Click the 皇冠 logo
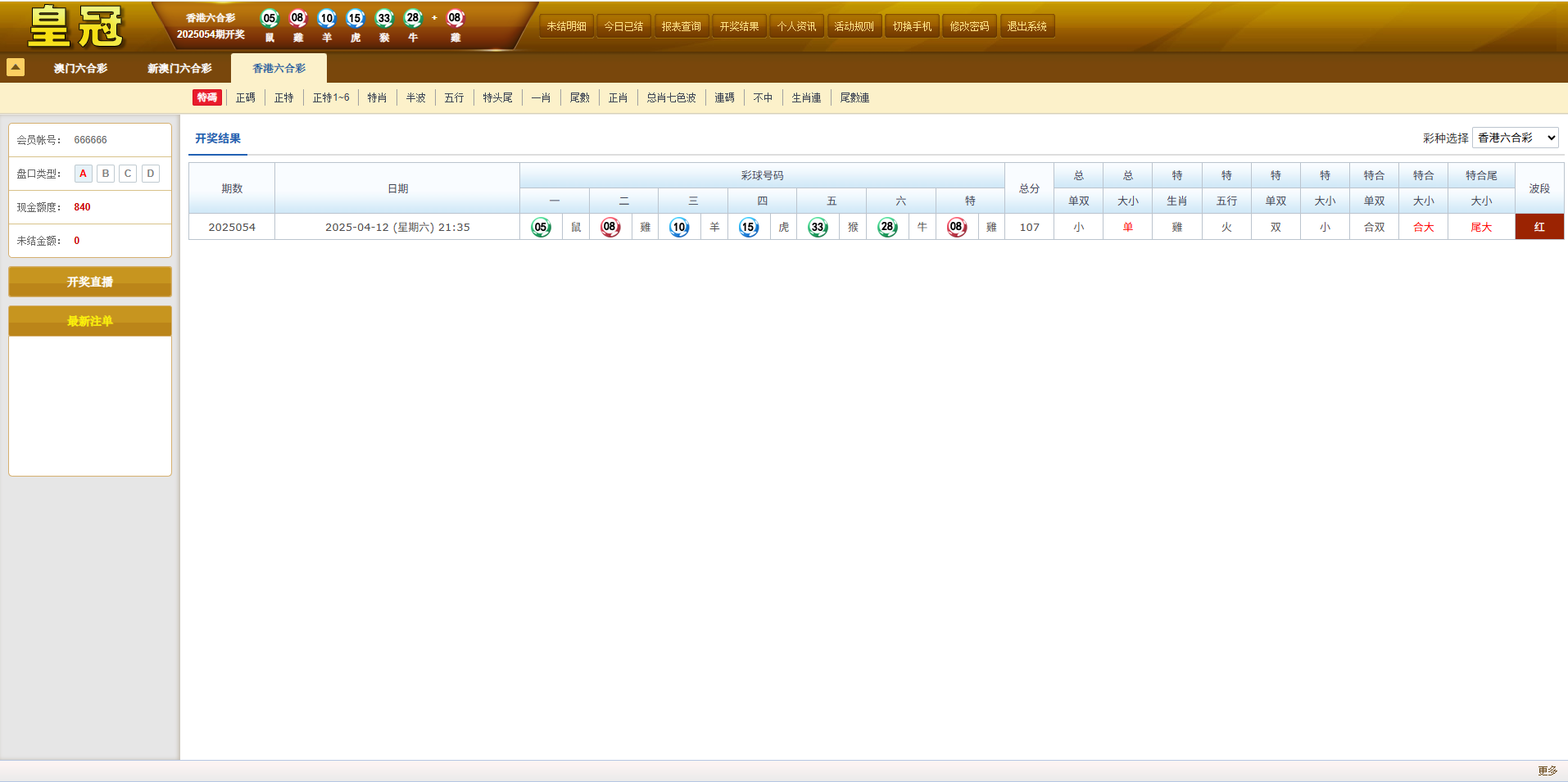 (76, 26)
